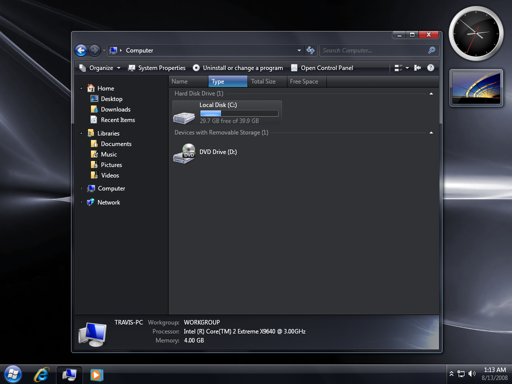Image resolution: width=512 pixels, height=384 pixels.
Task: Click the WORKGROUP value in details pane
Action: click(x=202, y=323)
